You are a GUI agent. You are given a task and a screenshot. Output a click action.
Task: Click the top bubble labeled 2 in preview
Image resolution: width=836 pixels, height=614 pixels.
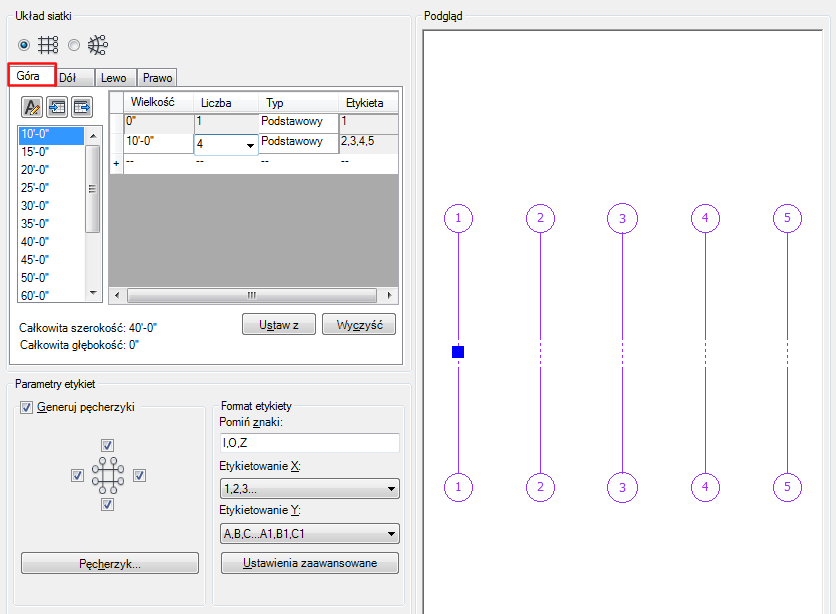[541, 218]
